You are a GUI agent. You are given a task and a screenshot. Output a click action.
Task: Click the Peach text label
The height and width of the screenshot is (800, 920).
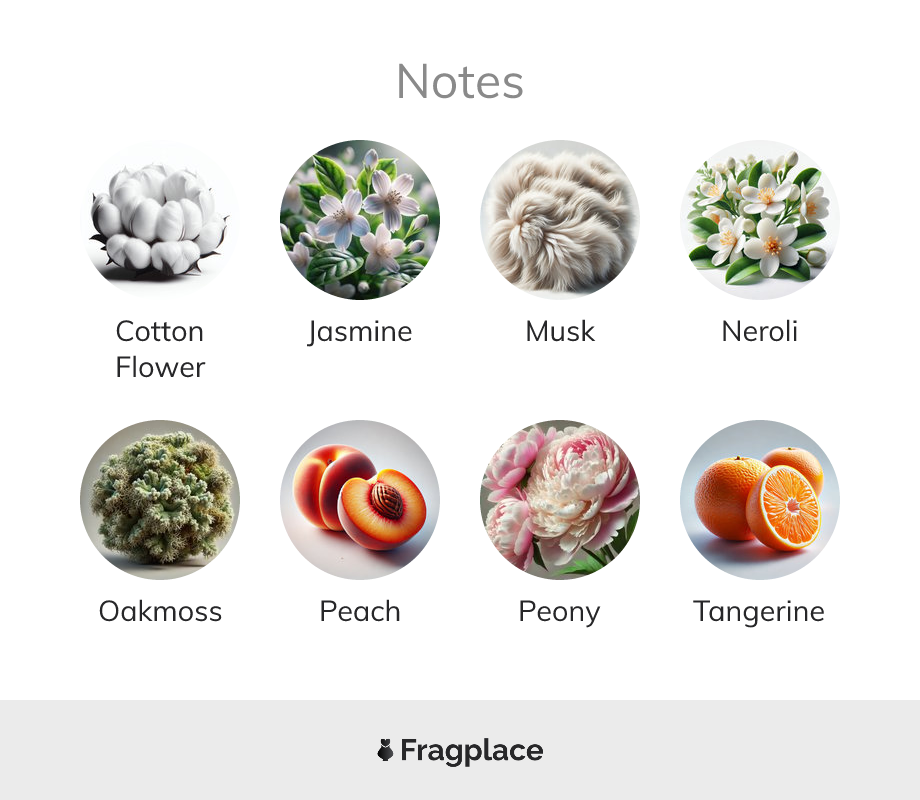pyautogui.click(x=360, y=611)
